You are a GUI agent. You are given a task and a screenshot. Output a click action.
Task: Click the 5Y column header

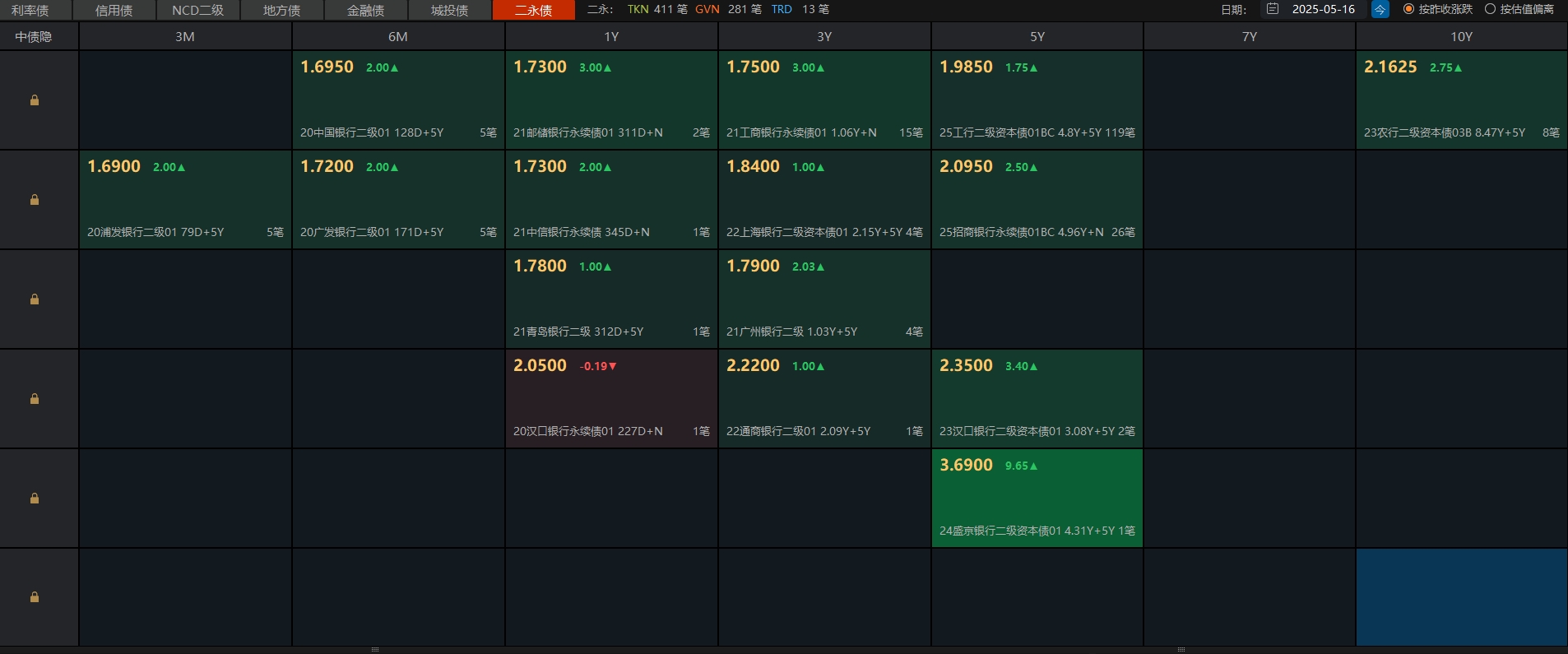click(x=1037, y=36)
